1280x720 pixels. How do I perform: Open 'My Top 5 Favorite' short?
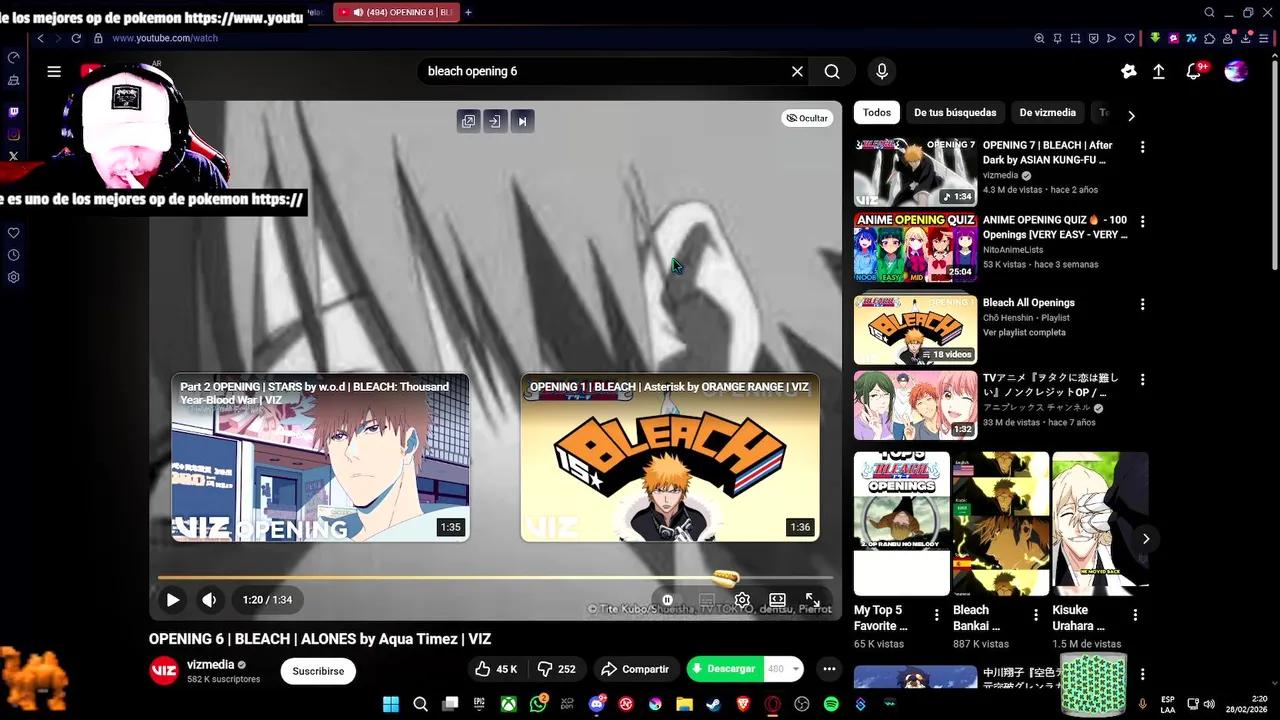coord(901,523)
